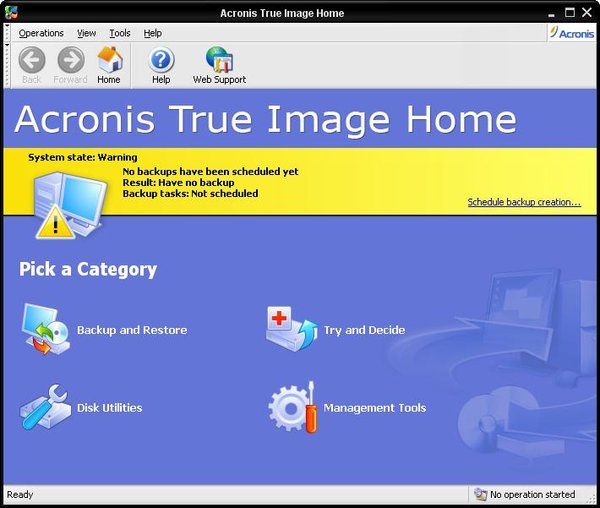Open Help with the question mark icon

click(161, 60)
